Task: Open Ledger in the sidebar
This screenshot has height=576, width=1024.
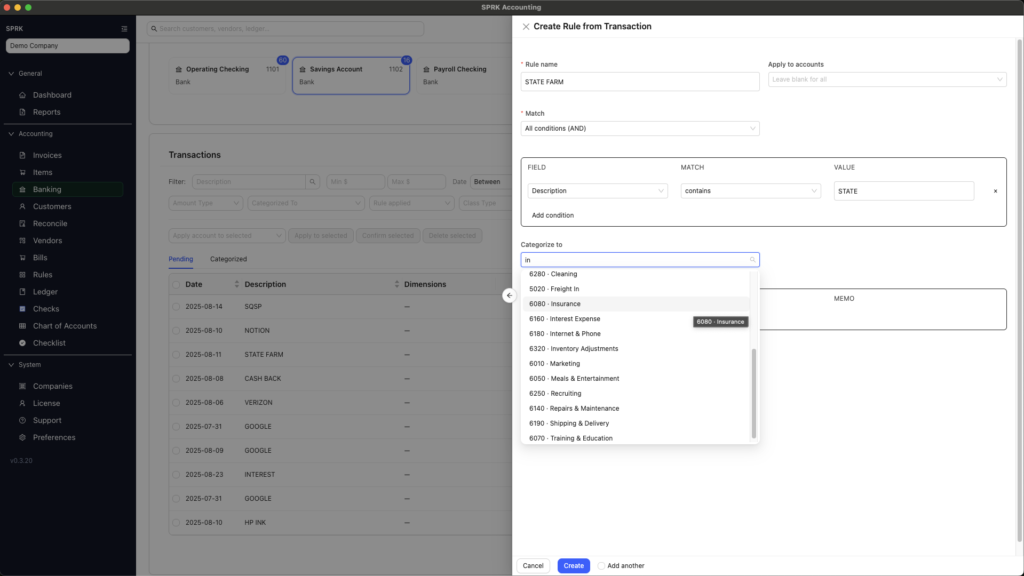Action: [x=45, y=292]
